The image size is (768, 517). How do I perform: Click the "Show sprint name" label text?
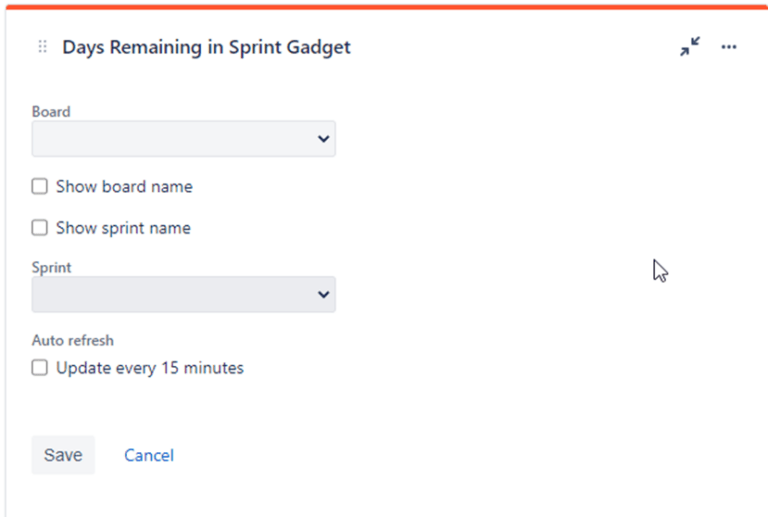(123, 227)
